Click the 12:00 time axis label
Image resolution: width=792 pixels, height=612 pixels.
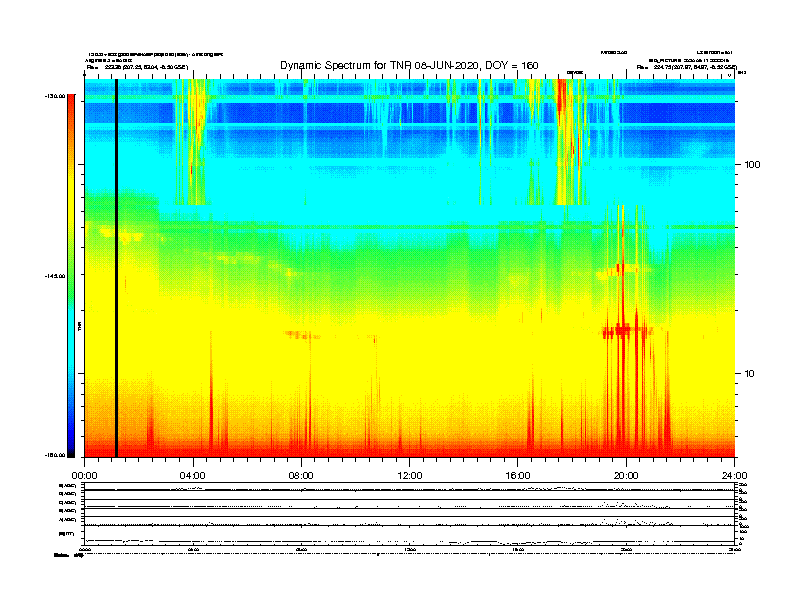pyautogui.click(x=410, y=476)
